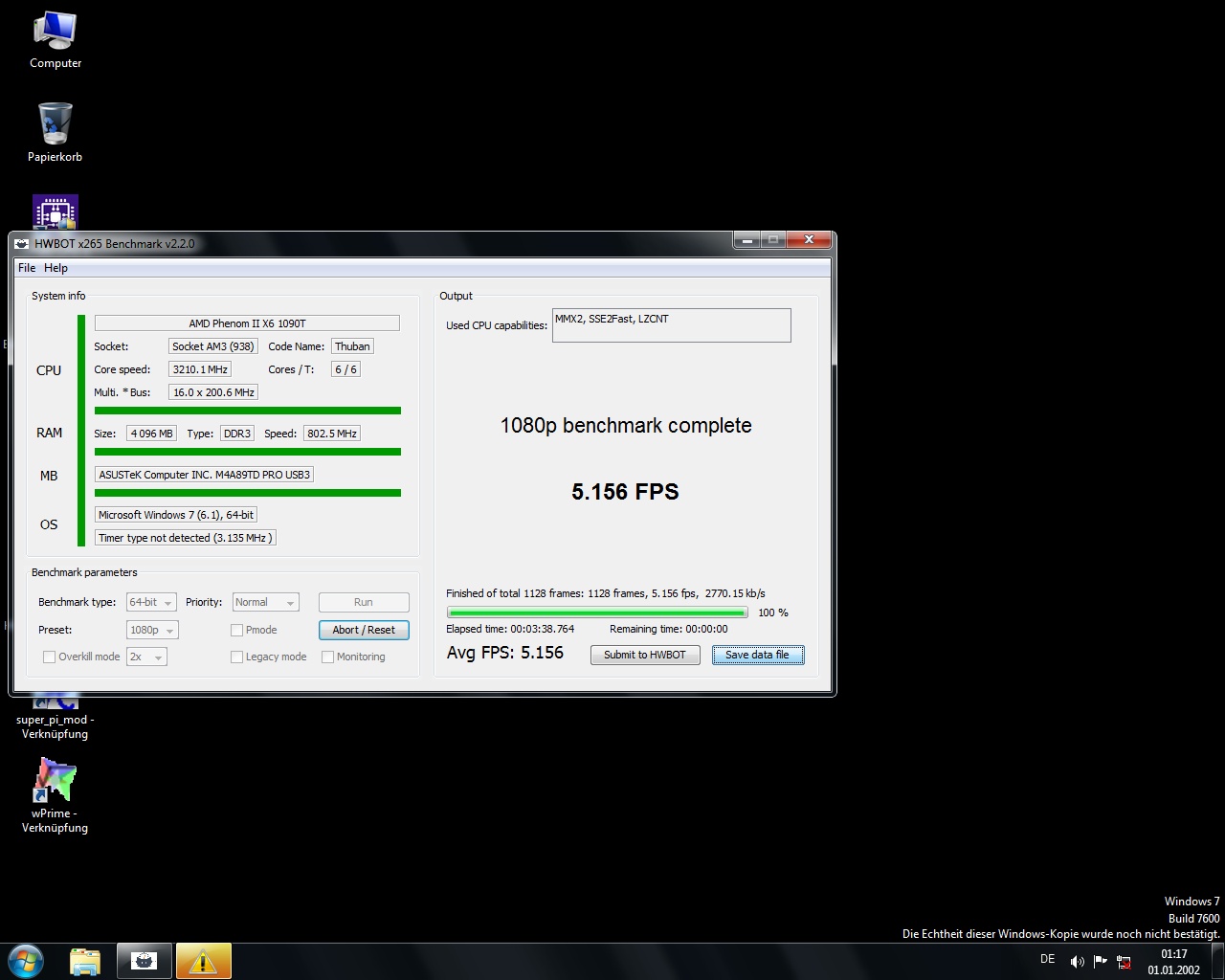Viewport: 1225px width, 980px height.
Task: Click the Socket AM3 (938) value
Action: (213, 346)
